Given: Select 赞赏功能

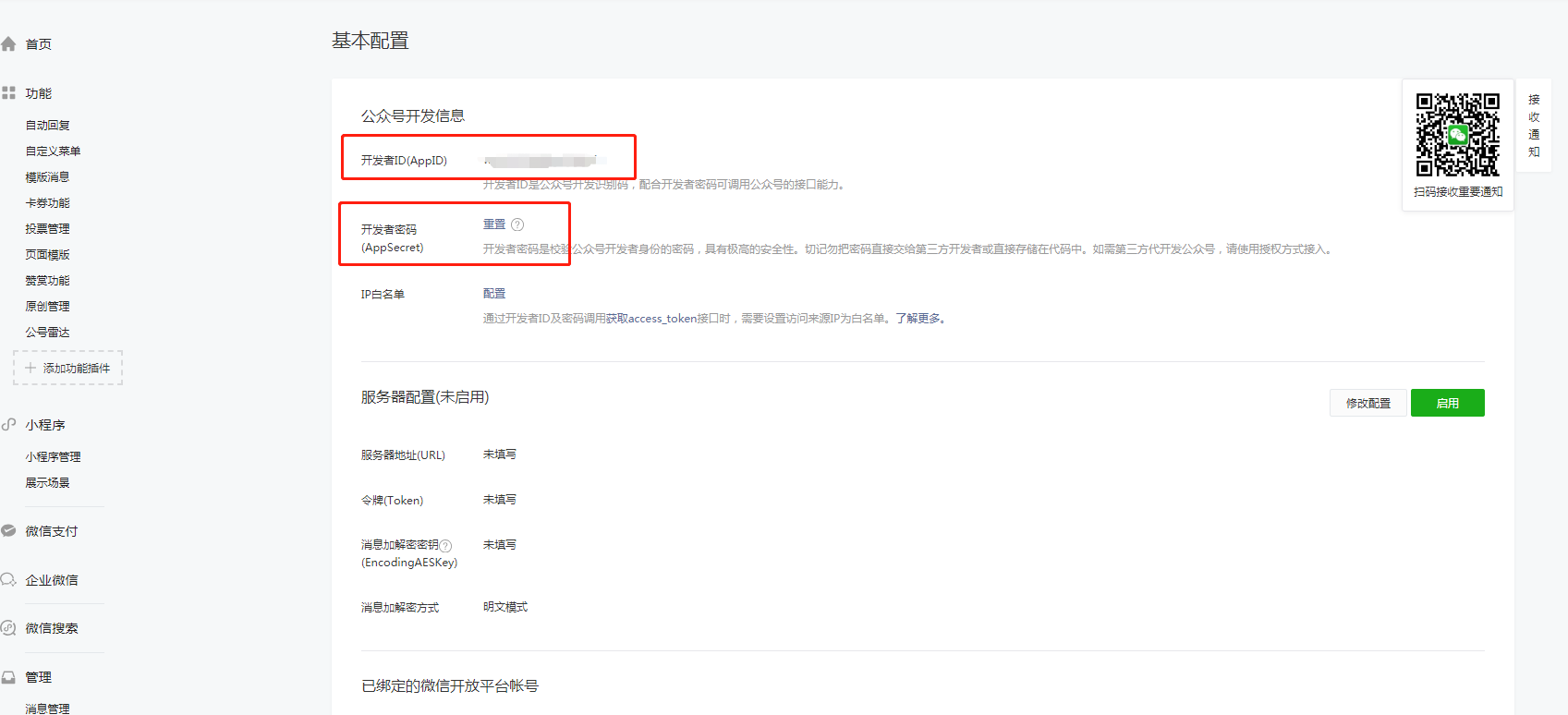Looking at the screenshot, I should click(48, 280).
